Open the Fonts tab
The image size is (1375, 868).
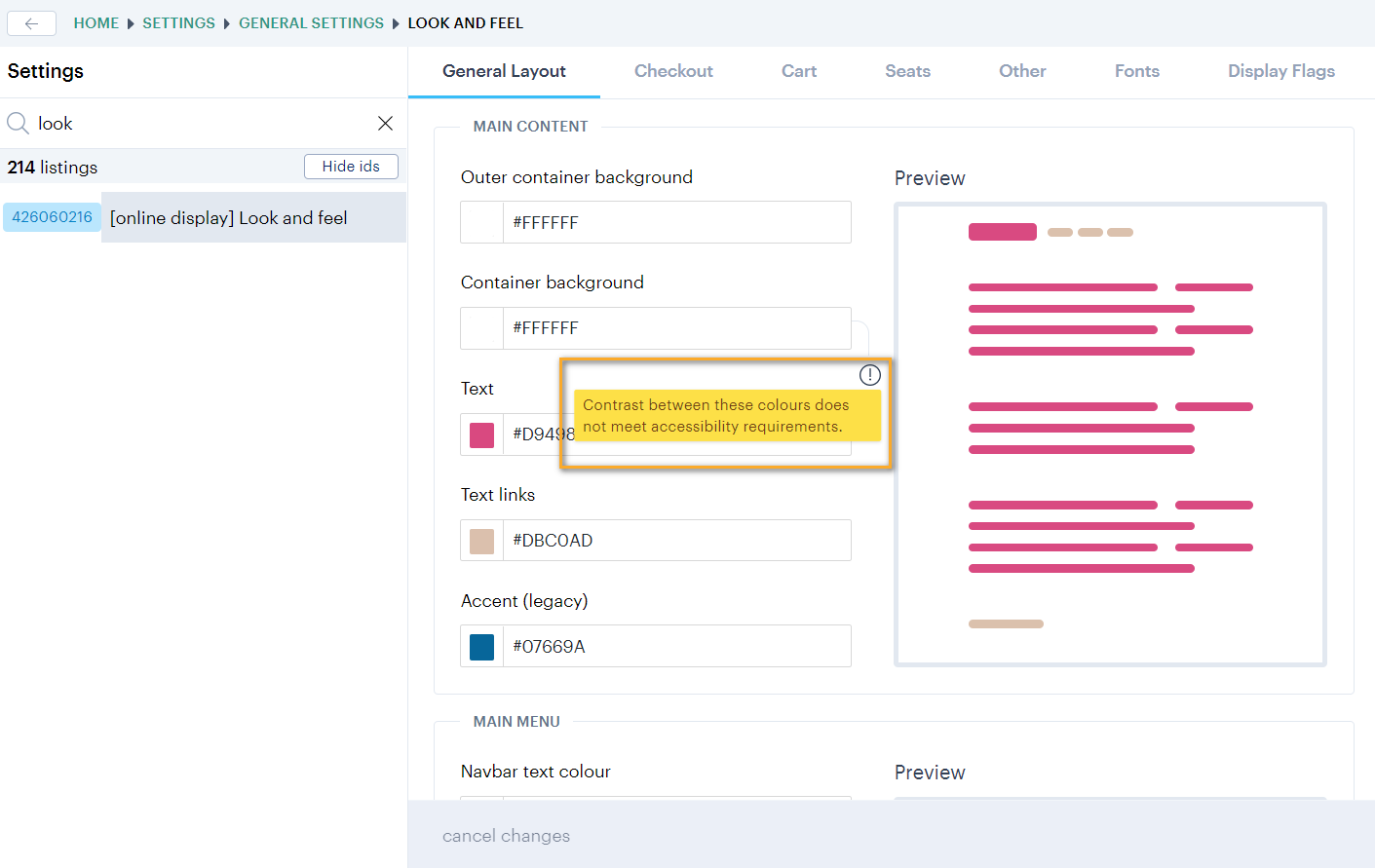coord(1136,70)
